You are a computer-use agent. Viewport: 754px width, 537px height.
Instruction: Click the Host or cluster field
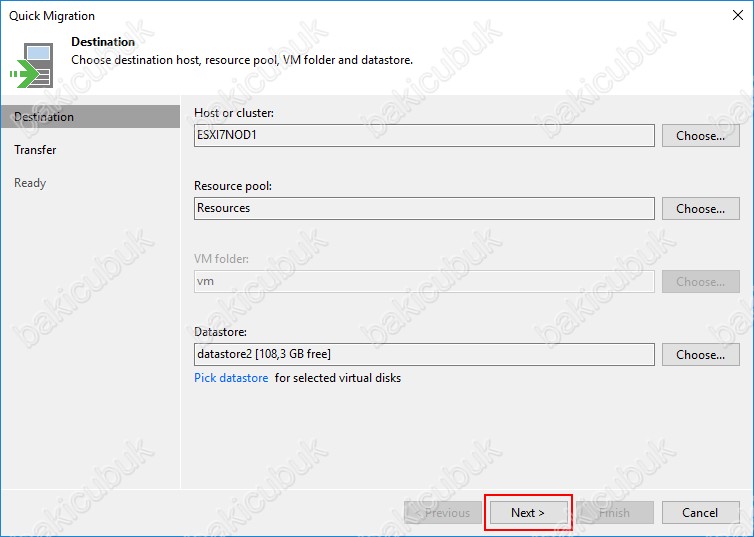click(424, 136)
